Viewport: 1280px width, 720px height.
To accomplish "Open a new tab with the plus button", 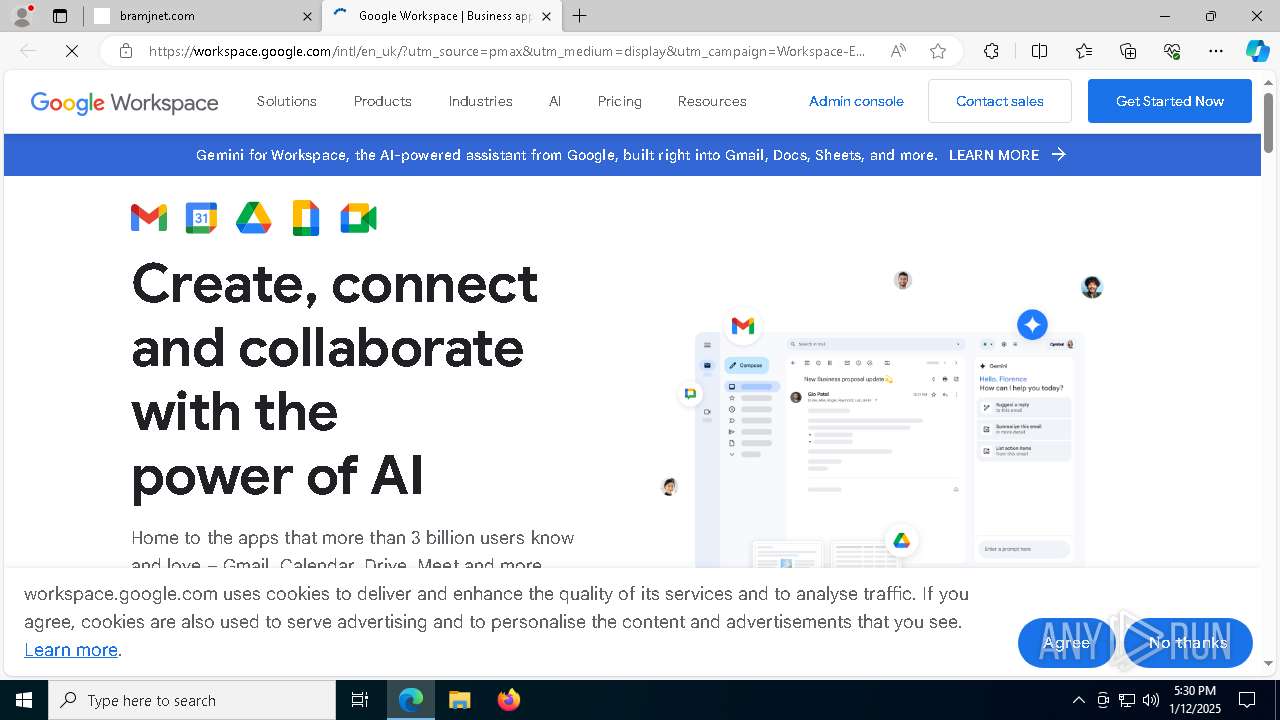I will [x=580, y=16].
